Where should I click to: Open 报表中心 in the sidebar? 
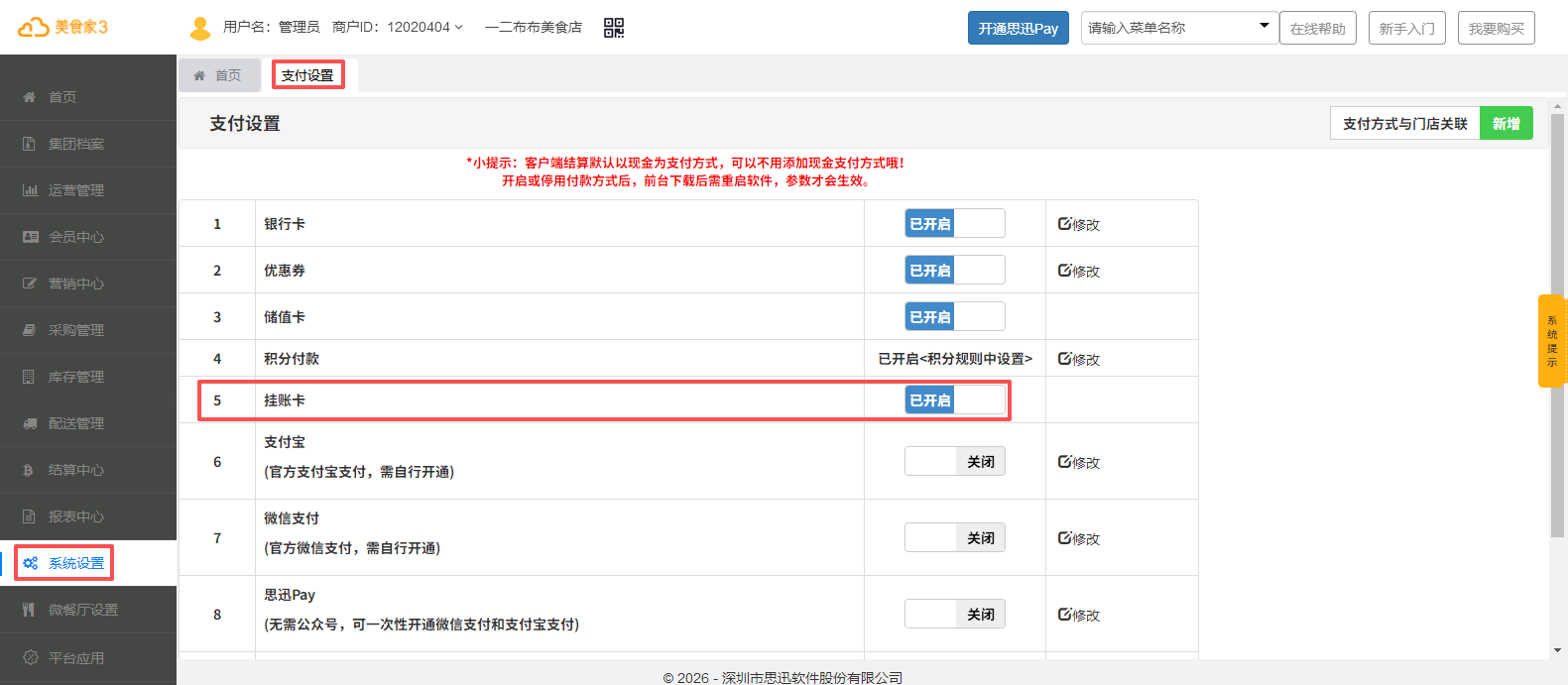[75, 516]
